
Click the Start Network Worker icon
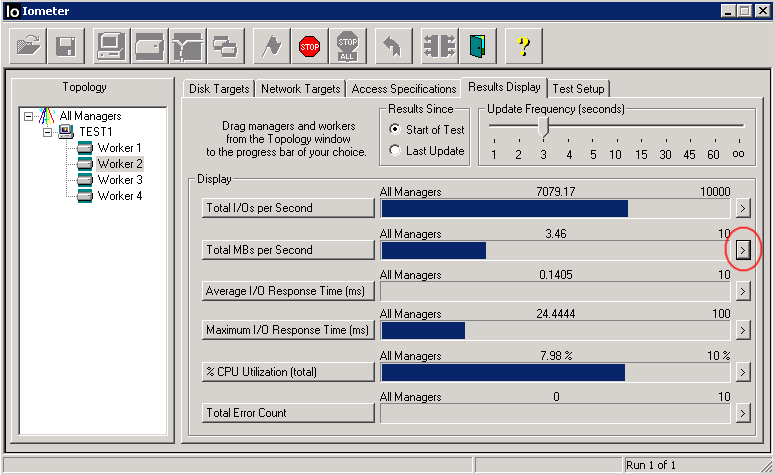tap(186, 46)
